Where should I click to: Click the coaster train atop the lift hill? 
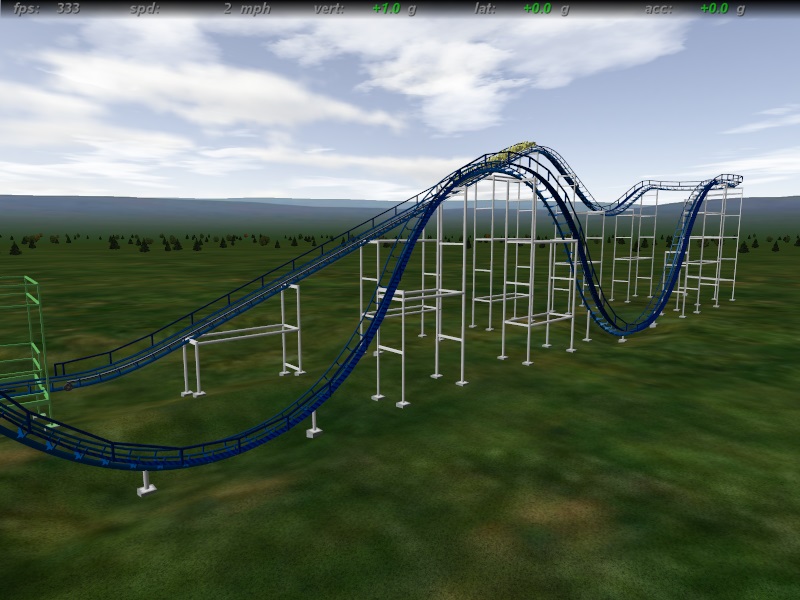point(517,149)
